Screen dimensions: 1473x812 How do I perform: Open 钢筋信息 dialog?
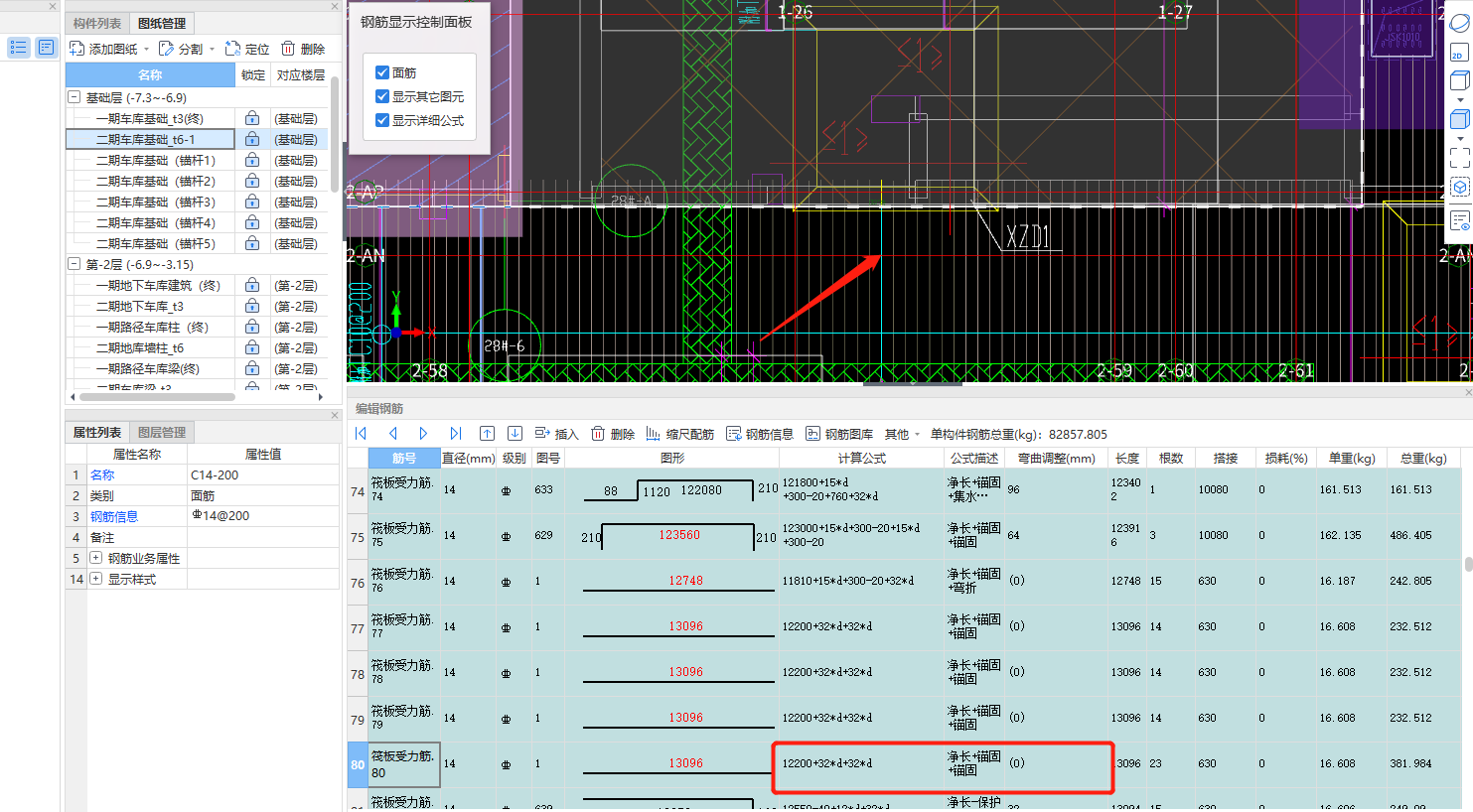(x=760, y=434)
